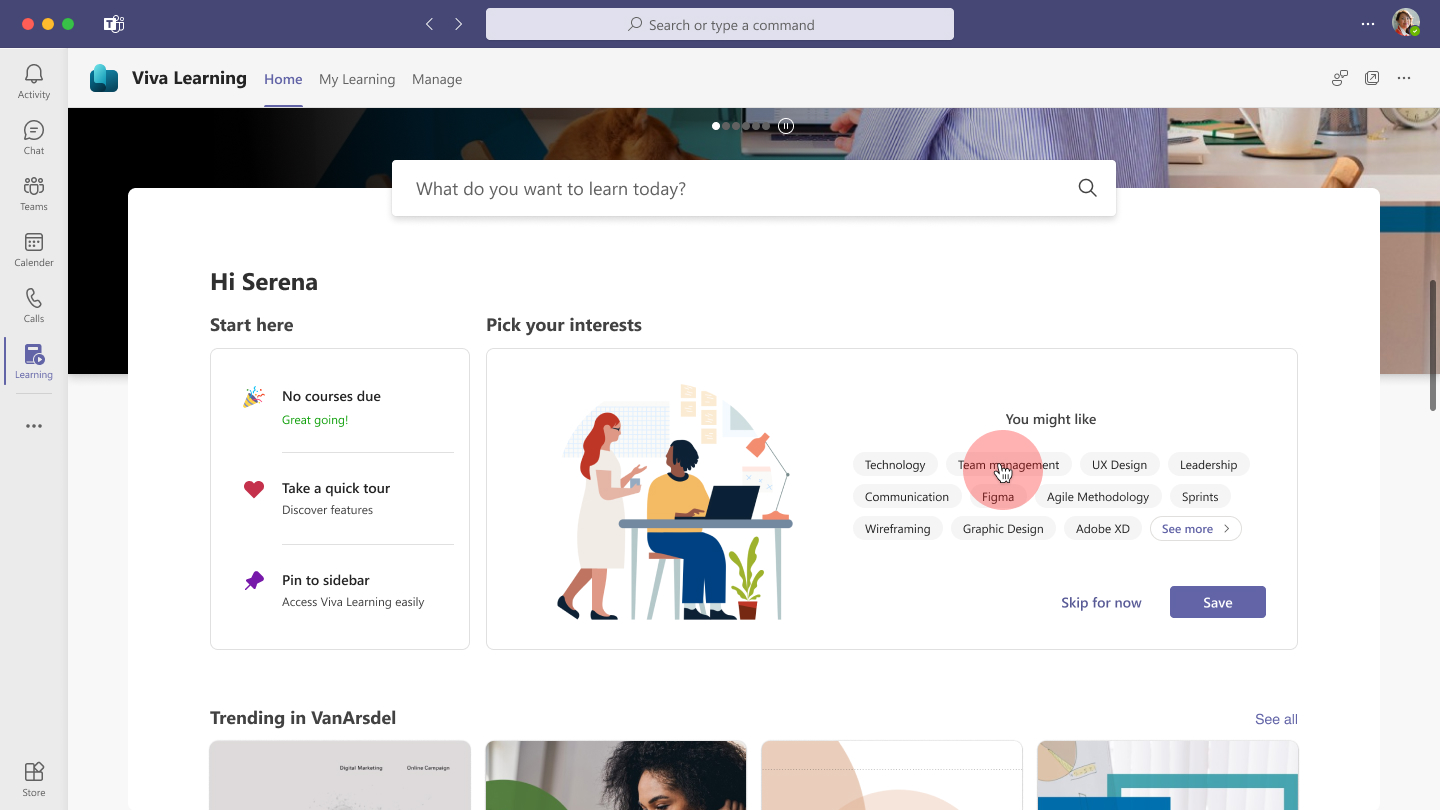Toggle the Agile Methodology interest chip

[x=1098, y=496]
